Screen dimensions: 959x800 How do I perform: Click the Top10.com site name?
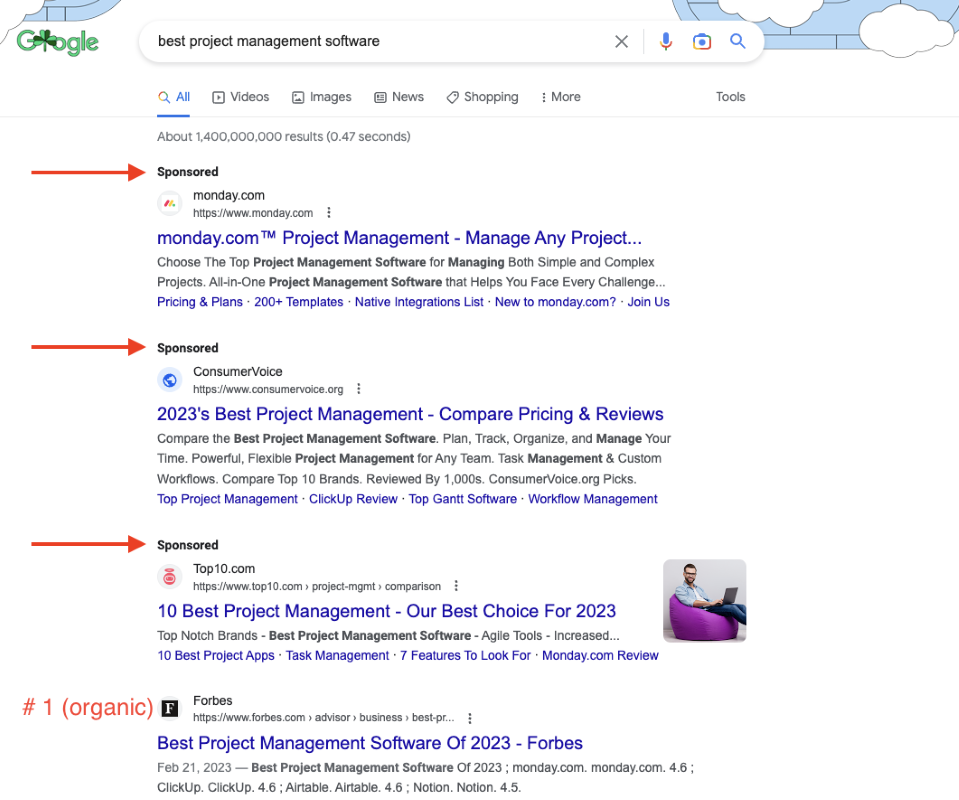click(x=224, y=569)
